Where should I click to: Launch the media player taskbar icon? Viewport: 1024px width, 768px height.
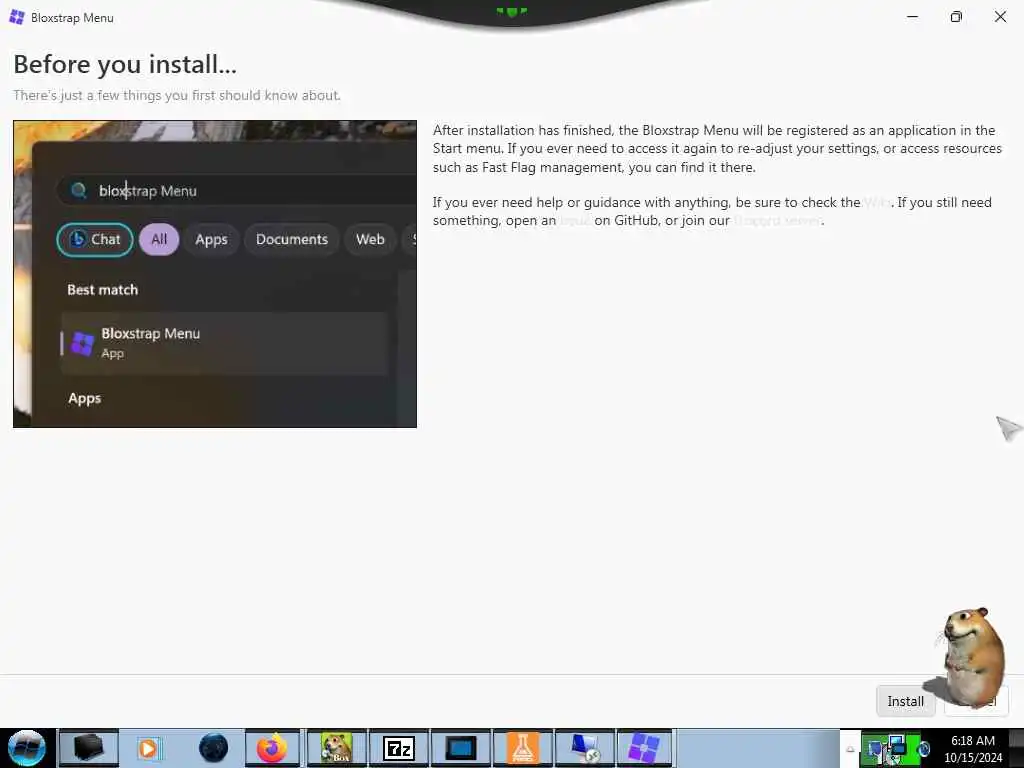pyautogui.click(x=148, y=748)
